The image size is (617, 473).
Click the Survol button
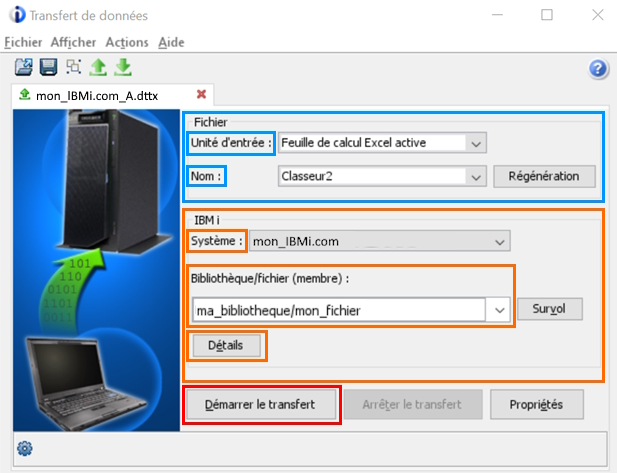(x=549, y=309)
